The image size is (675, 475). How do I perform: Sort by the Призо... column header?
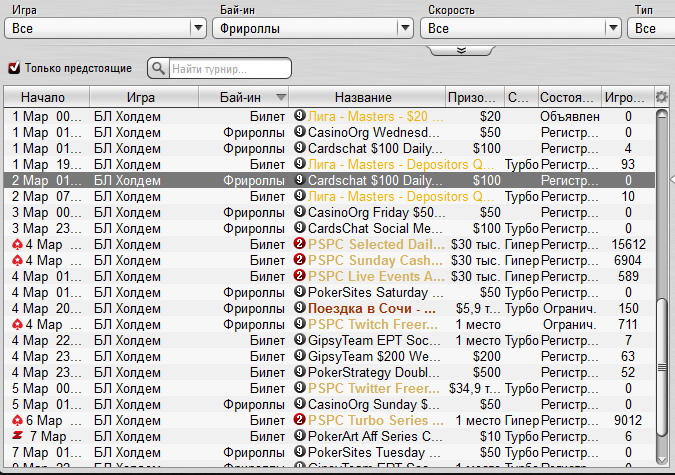475,97
